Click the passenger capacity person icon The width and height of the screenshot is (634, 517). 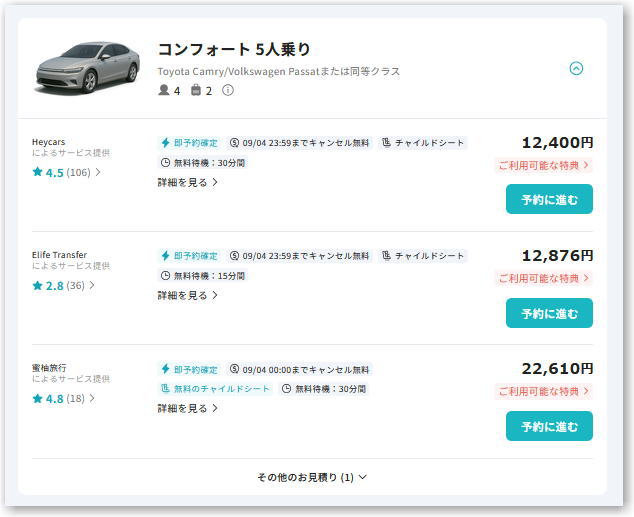tap(164, 90)
